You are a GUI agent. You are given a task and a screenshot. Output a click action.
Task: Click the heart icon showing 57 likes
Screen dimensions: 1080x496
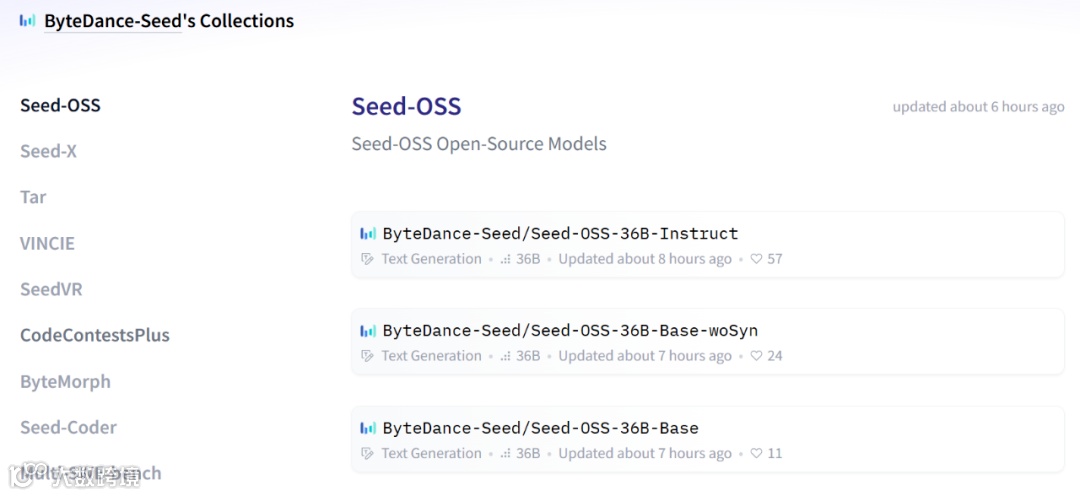[x=756, y=259]
